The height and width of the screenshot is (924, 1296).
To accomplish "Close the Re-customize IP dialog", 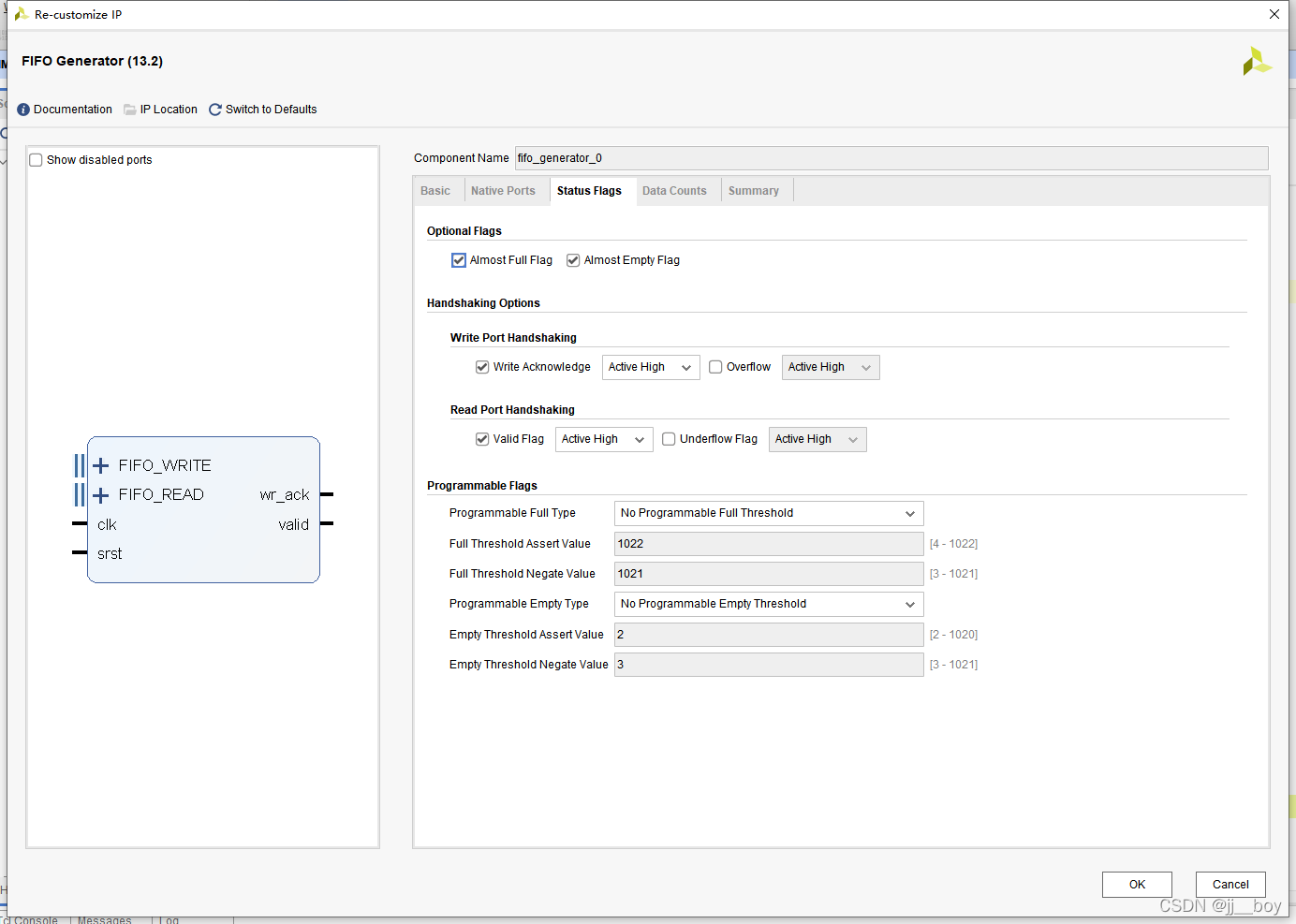I will click(1274, 14).
